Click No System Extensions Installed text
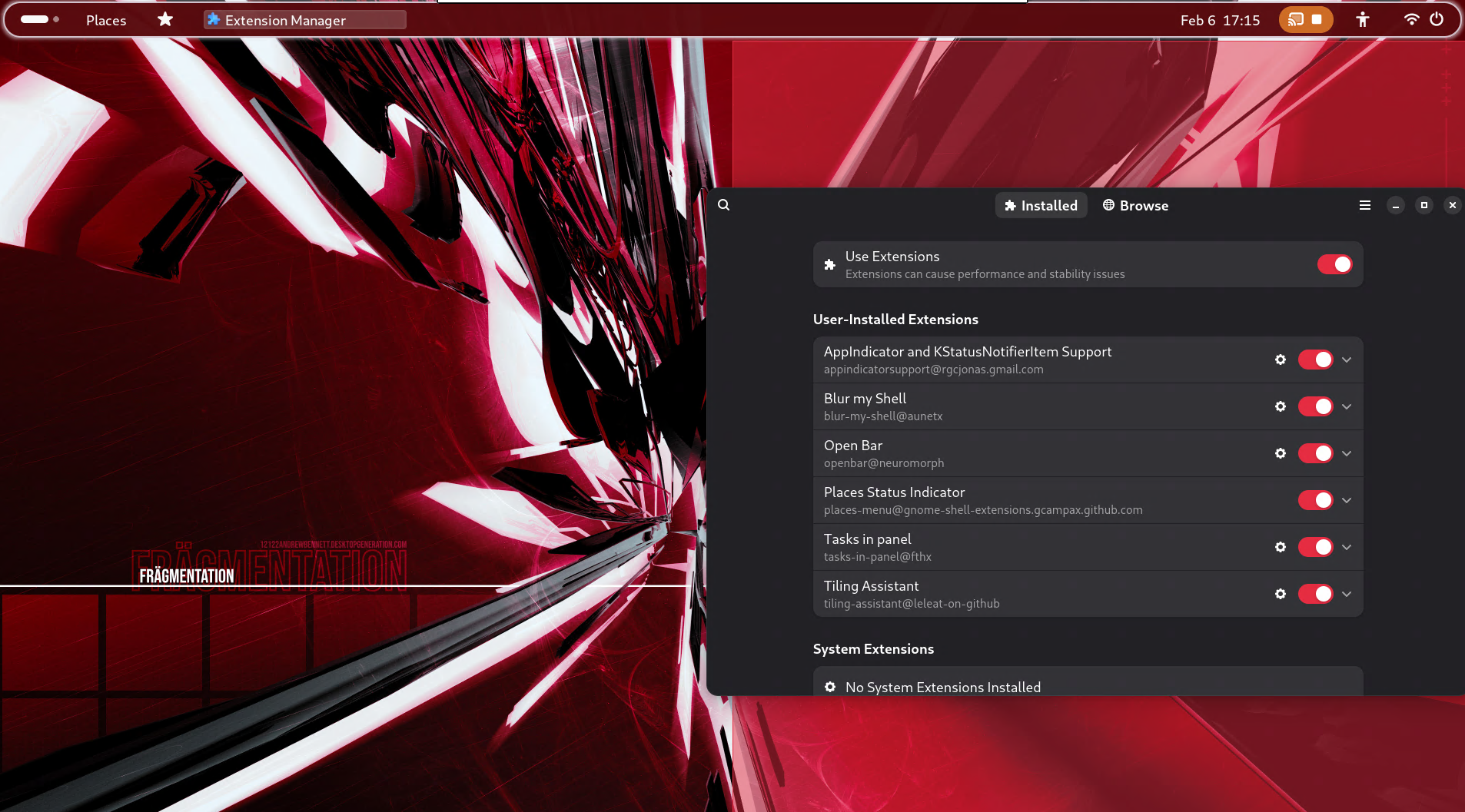The width and height of the screenshot is (1465, 812). (x=943, y=688)
